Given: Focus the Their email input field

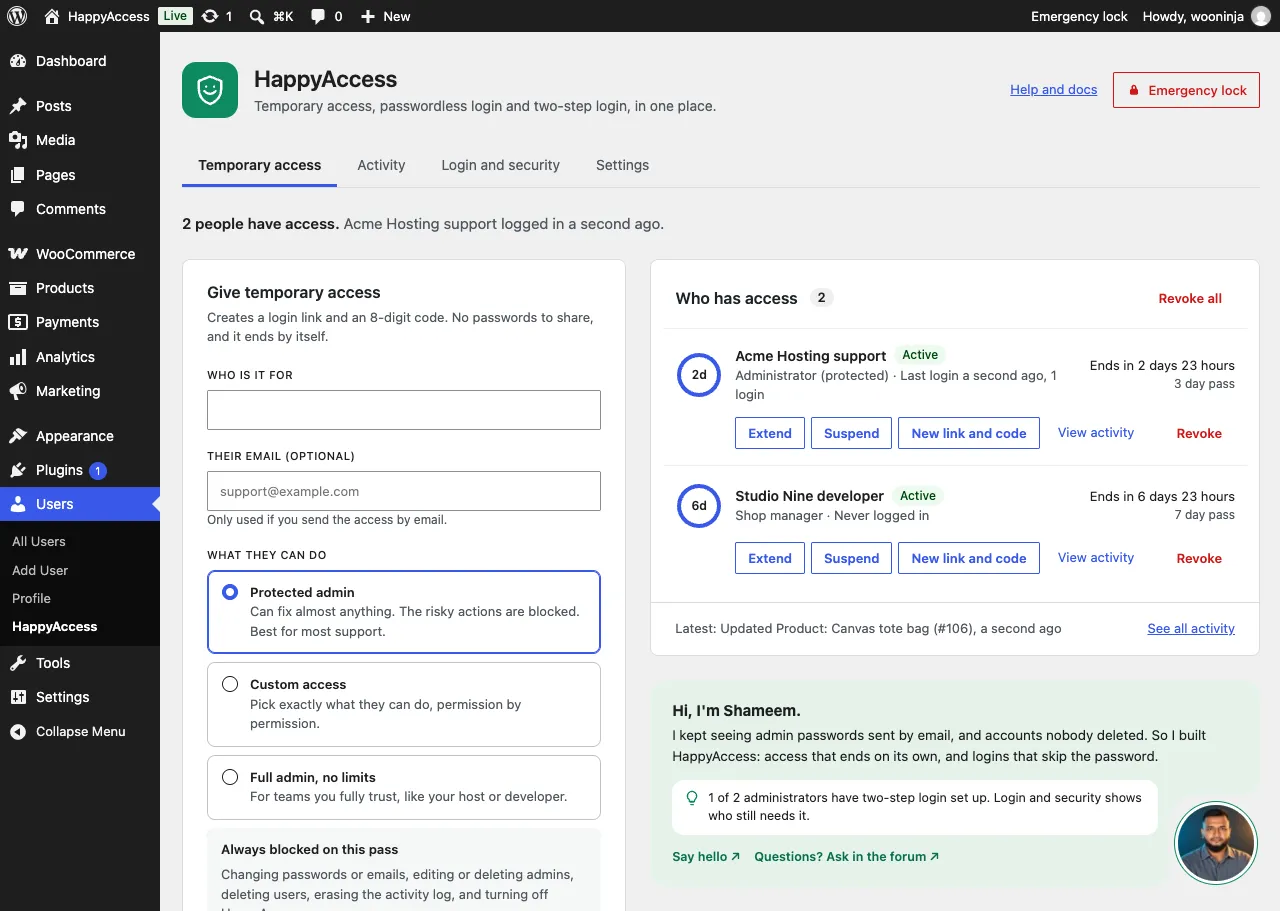Looking at the screenshot, I should [404, 491].
